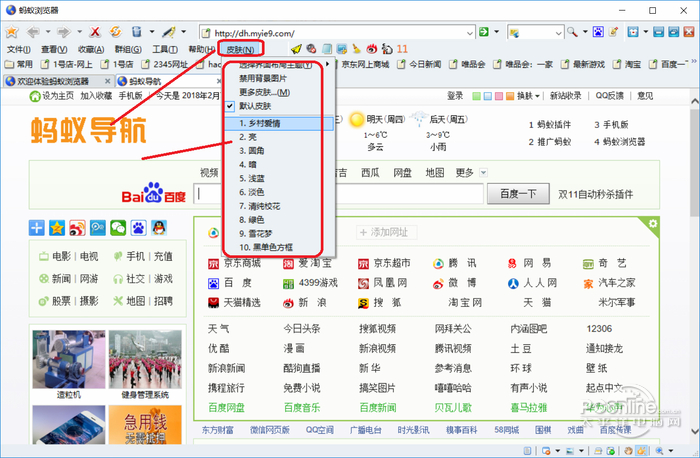The height and width of the screenshot is (458, 700).
Task: Open the Weibo icon under Baidu logo
Action: pyautogui.click(x=77, y=228)
